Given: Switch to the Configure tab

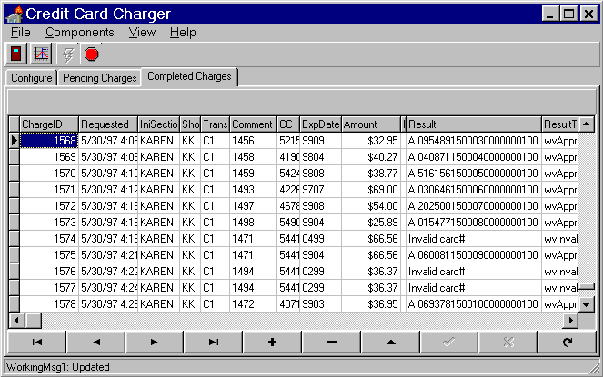Looking at the screenshot, I should click(x=32, y=78).
